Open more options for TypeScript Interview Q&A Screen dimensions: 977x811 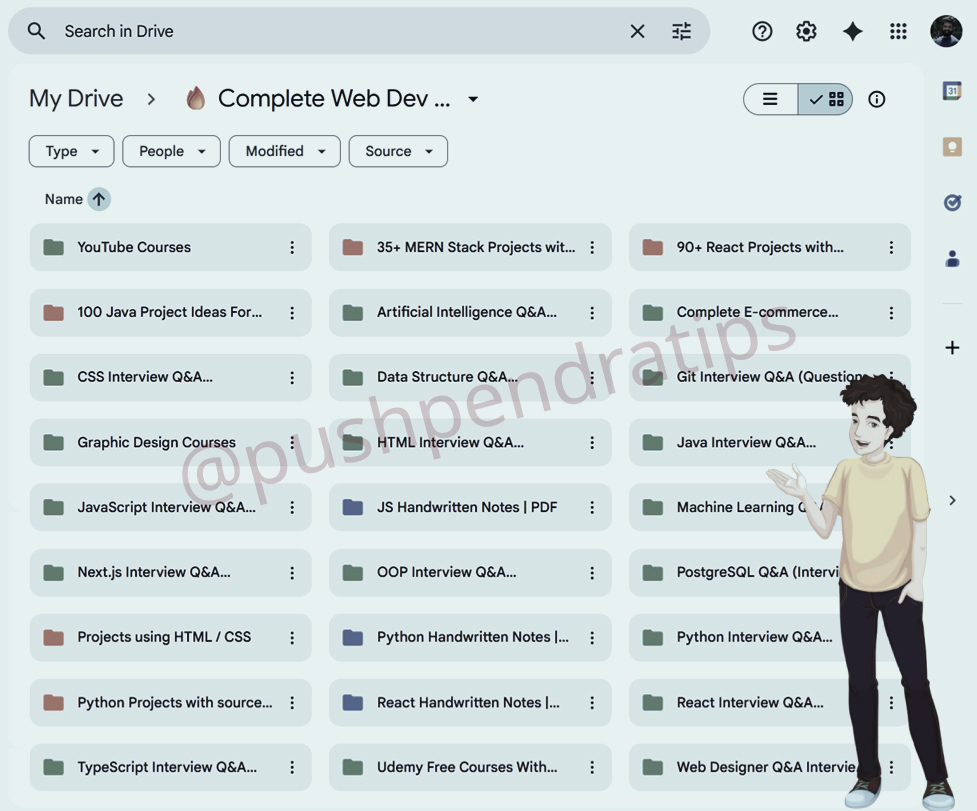coord(292,767)
